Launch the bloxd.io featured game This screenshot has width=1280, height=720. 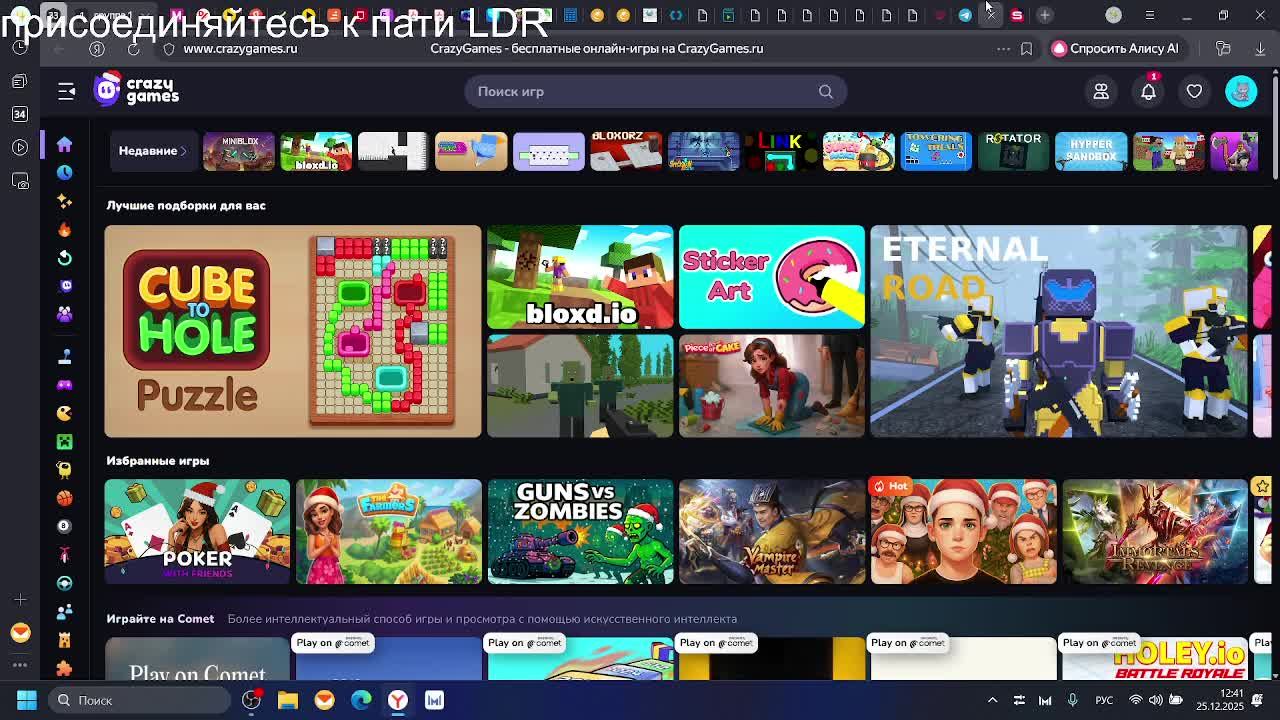pyautogui.click(x=580, y=277)
